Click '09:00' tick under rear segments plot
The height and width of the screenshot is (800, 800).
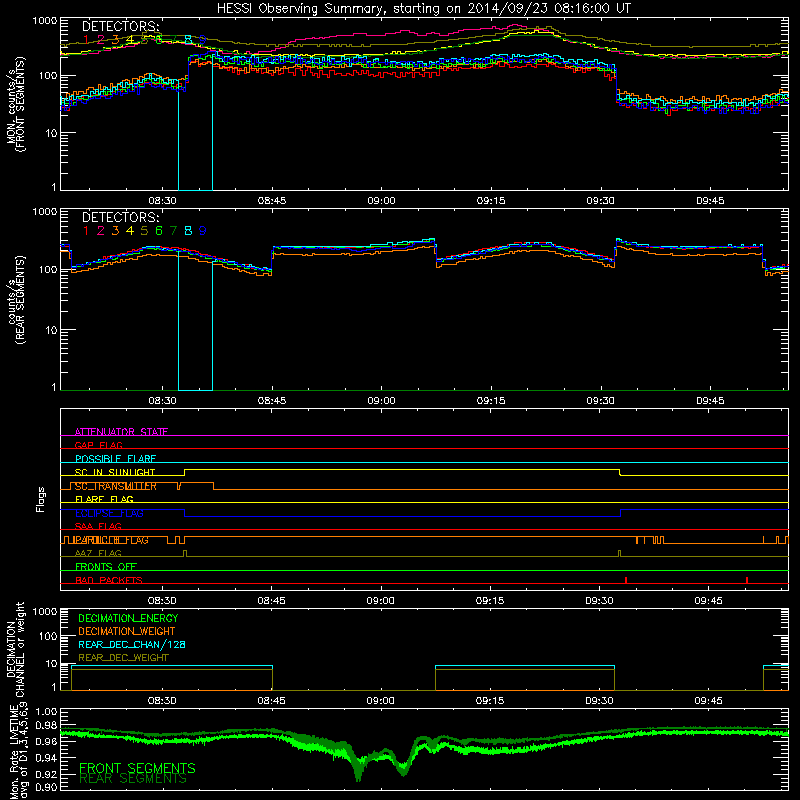[x=382, y=401]
